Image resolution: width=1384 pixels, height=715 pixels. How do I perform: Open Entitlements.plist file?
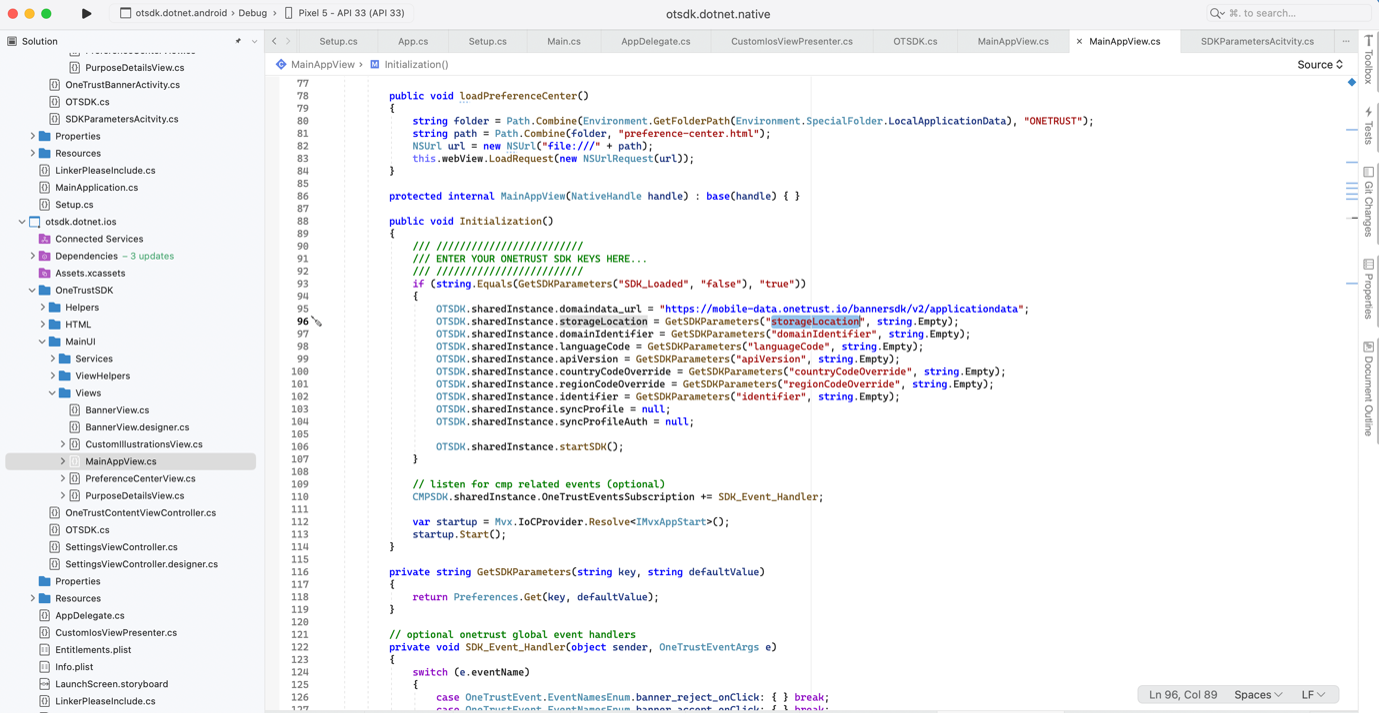pyautogui.click(x=93, y=650)
